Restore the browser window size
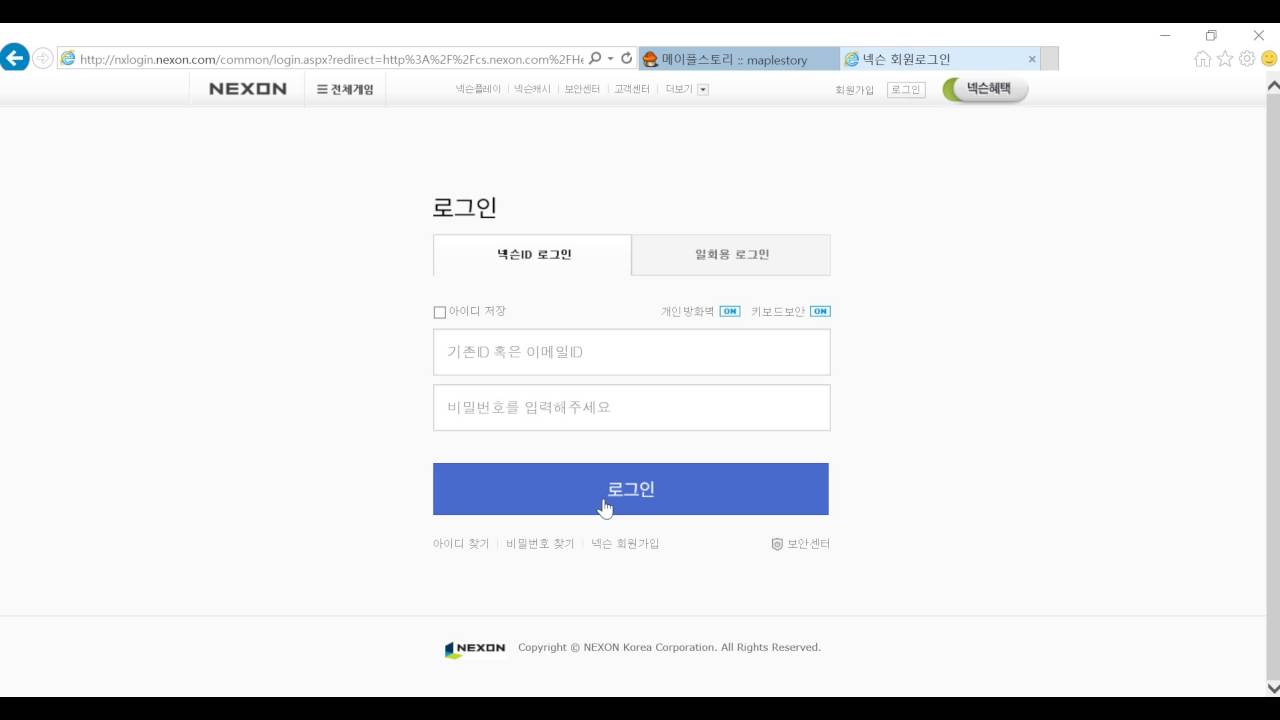The width and height of the screenshot is (1280, 720). tap(1211, 35)
